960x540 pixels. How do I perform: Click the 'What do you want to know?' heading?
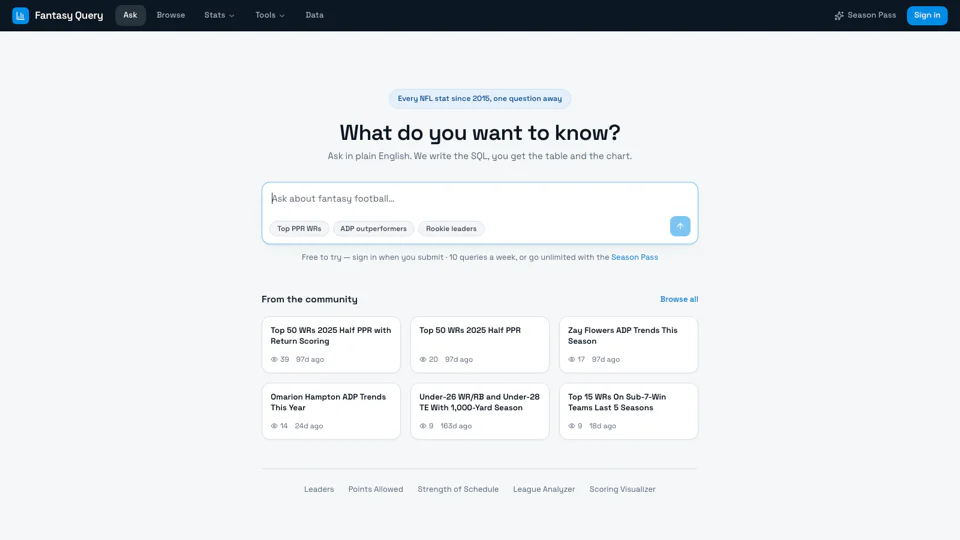pyautogui.click(x=480, y=133)
